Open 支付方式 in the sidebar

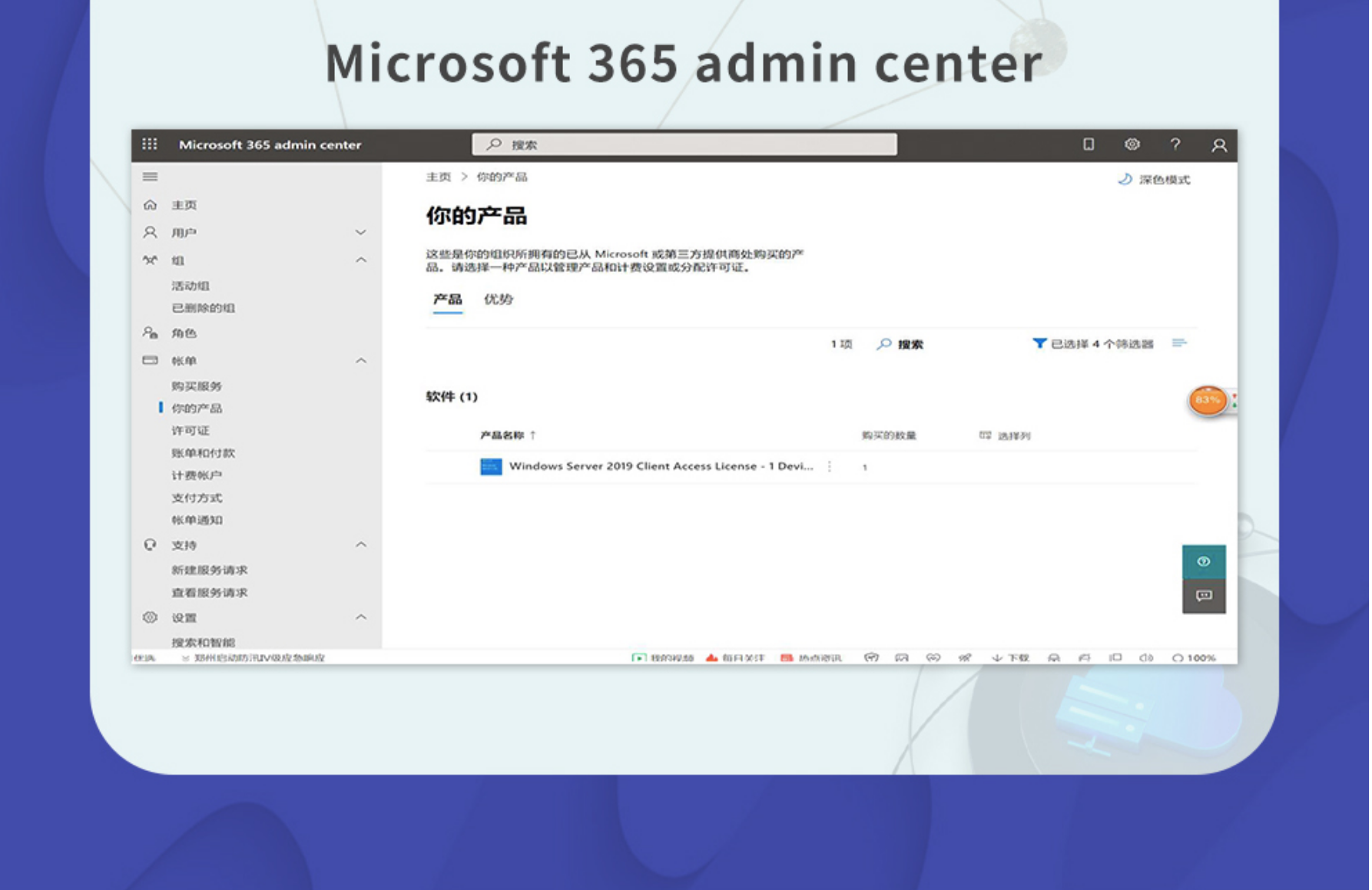pyautogui.click(x=197, y=498)
